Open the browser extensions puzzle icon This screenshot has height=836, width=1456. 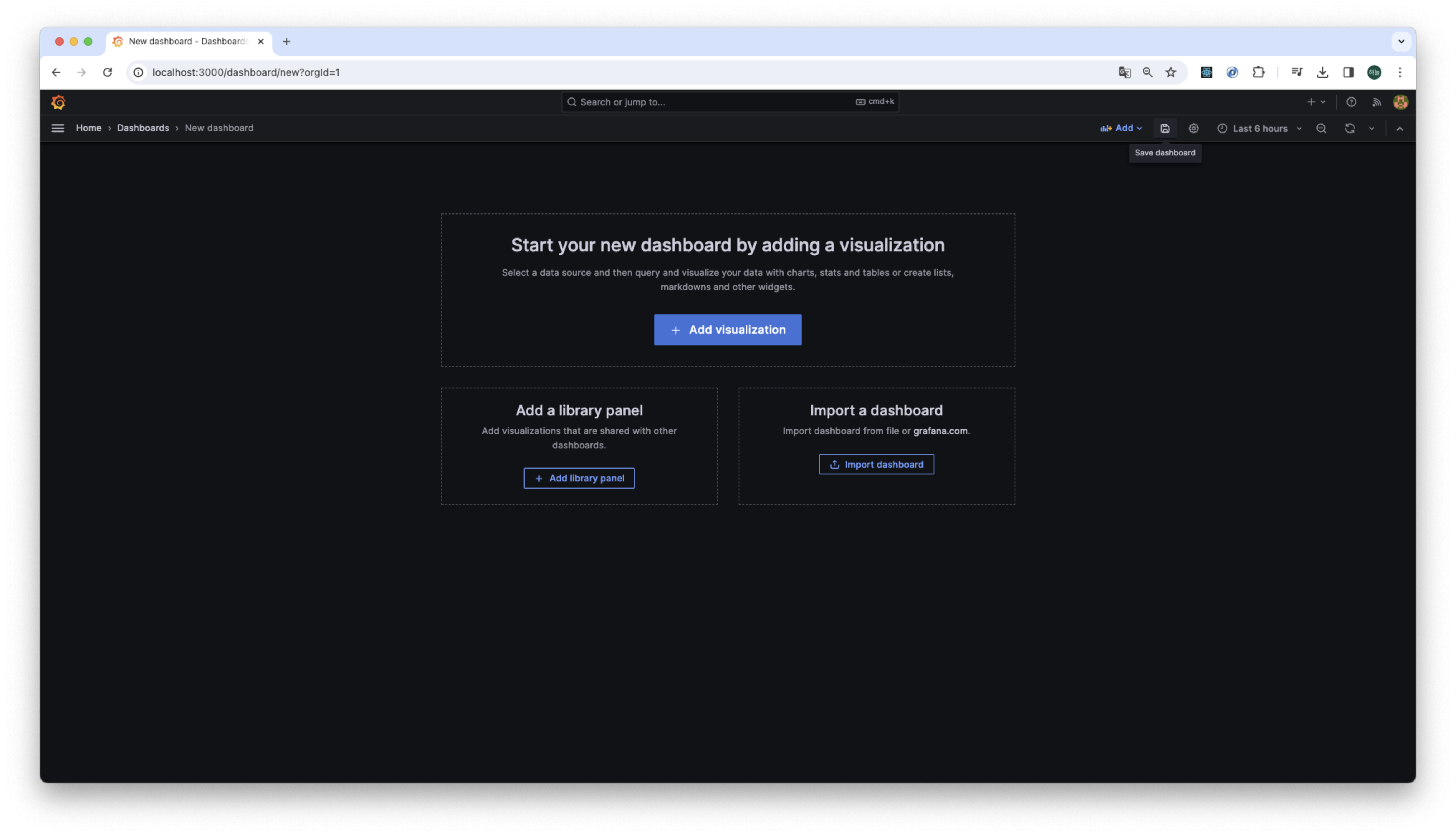(x=1258, y=72)
